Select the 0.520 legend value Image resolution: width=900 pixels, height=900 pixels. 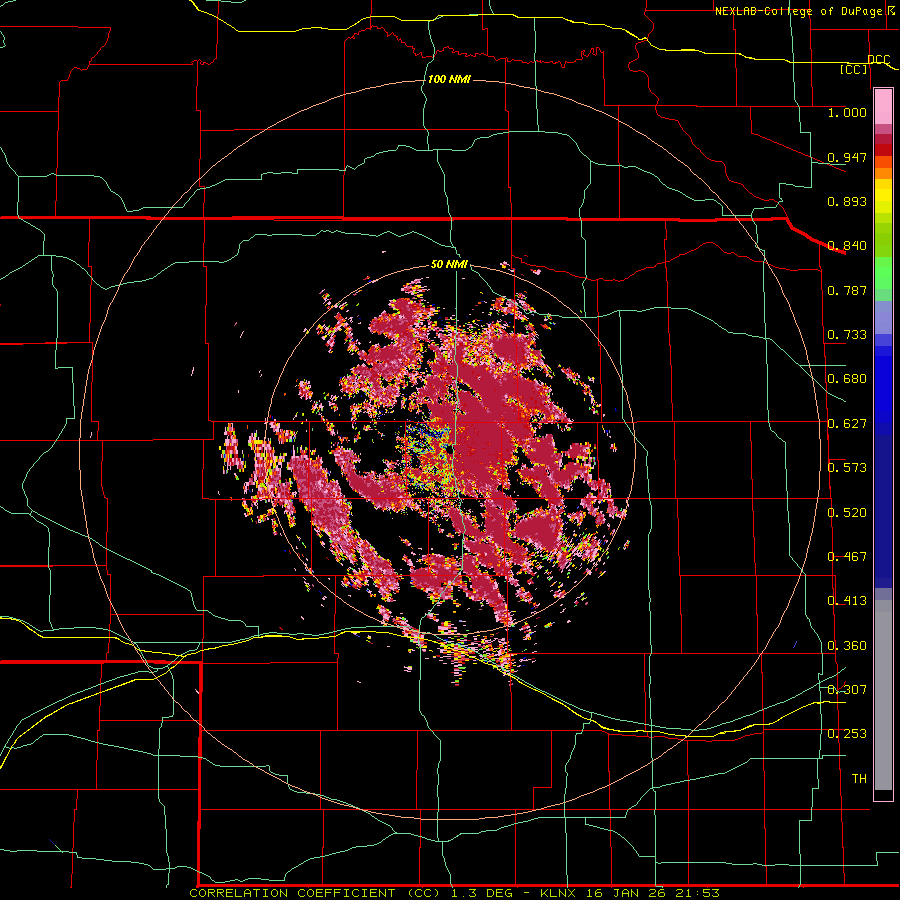847,513
